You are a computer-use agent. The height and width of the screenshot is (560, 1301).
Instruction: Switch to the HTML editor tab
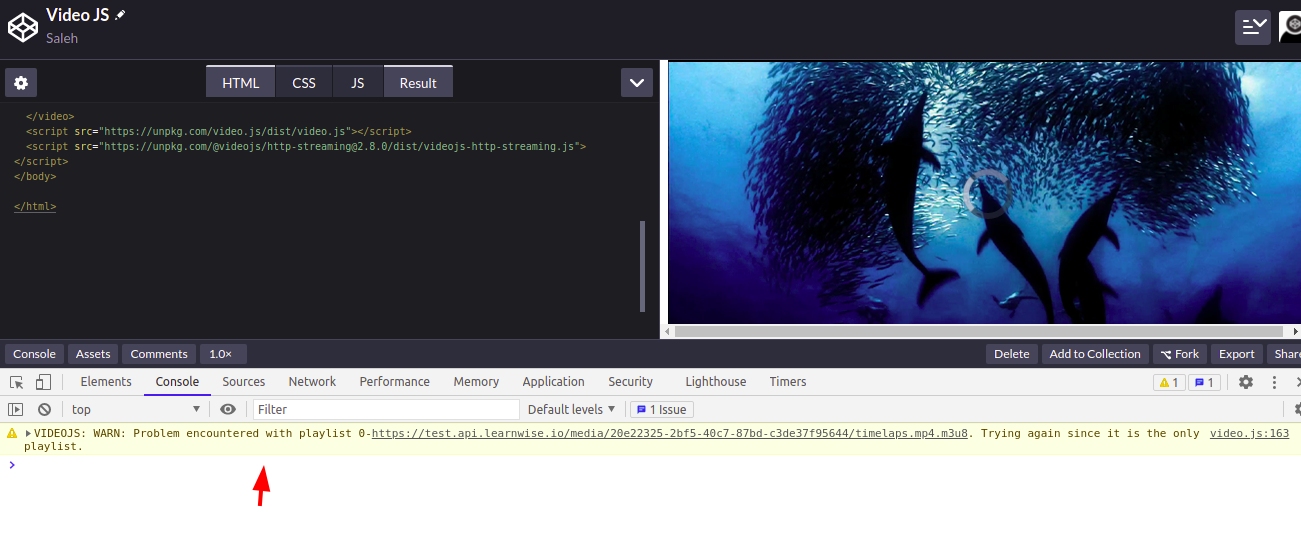point(241,82)
